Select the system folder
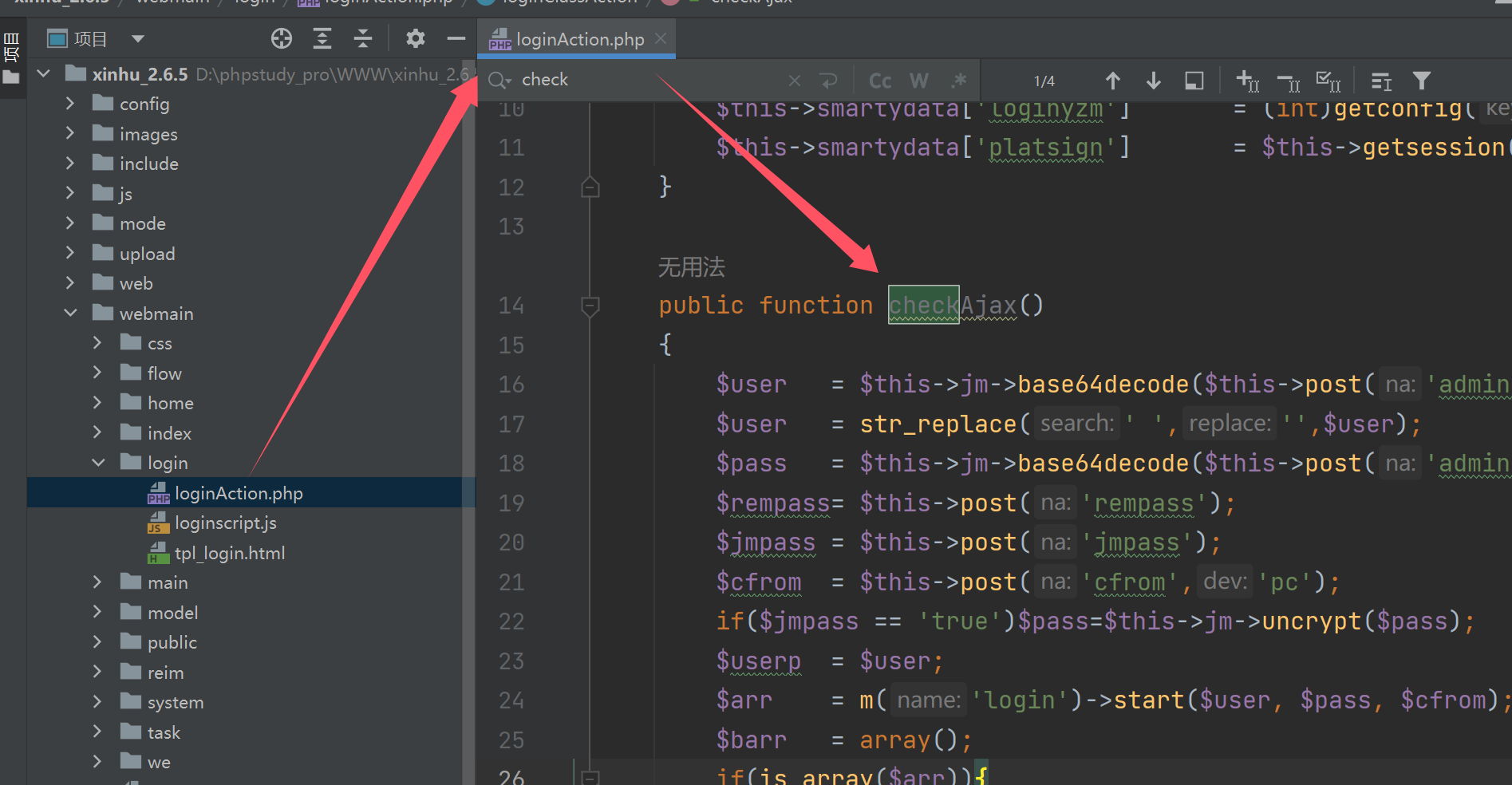1512x785 pixels. click(176, 702)
